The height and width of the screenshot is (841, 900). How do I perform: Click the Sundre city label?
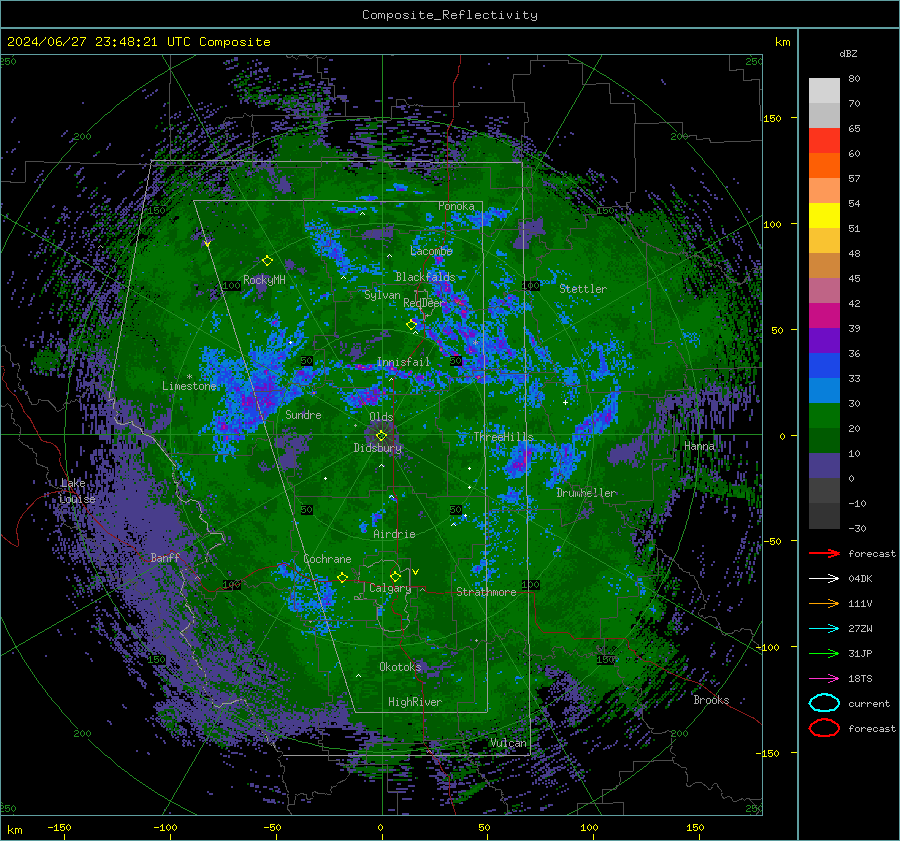[x=303, y=414]
